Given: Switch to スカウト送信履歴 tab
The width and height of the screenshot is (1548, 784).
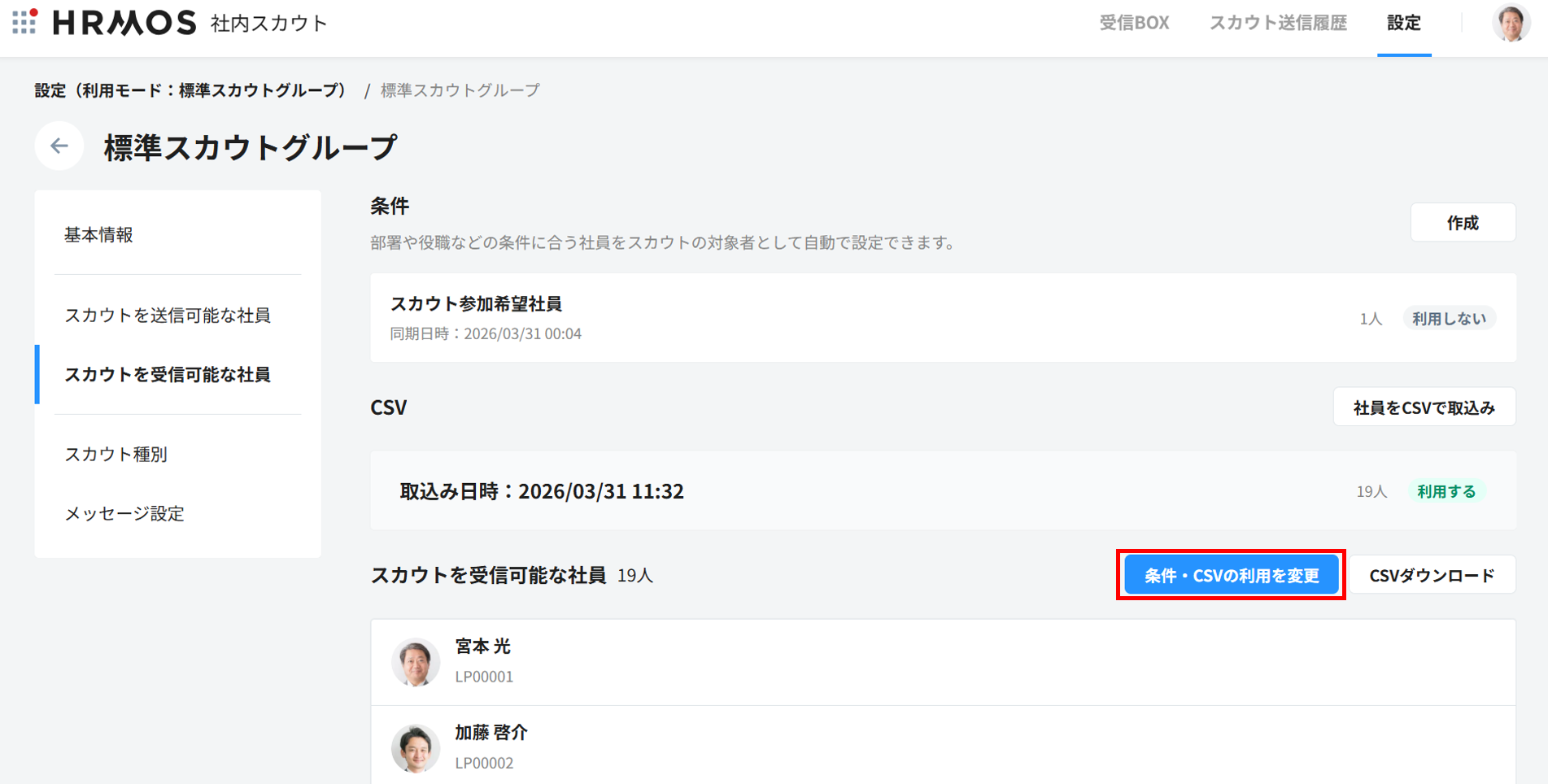Looking at the screenshot, I should (1278, 23).
